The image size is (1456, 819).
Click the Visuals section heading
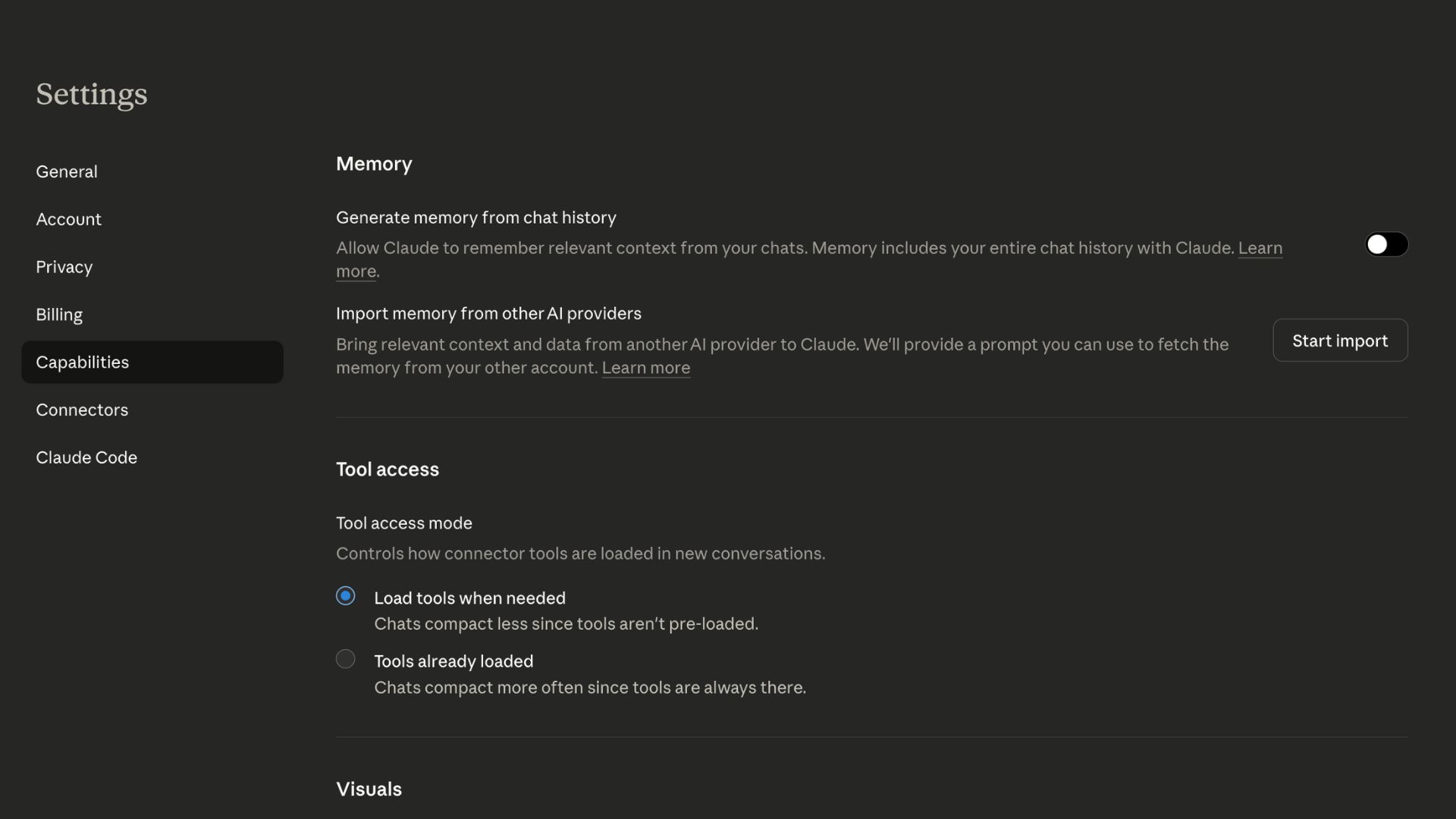369,789
